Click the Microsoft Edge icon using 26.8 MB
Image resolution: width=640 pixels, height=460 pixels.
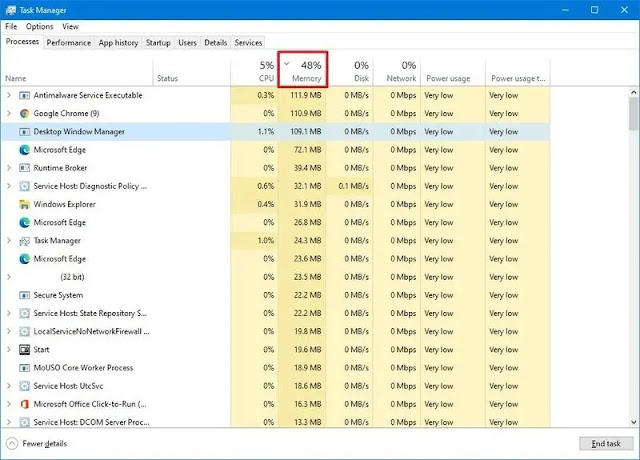[x=24, y=222]
